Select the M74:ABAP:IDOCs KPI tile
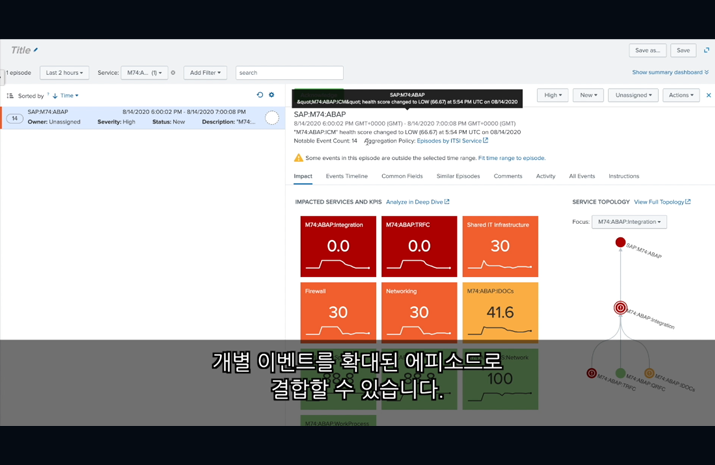This screenshot has height=465, width=715. (x=500, y=312)
